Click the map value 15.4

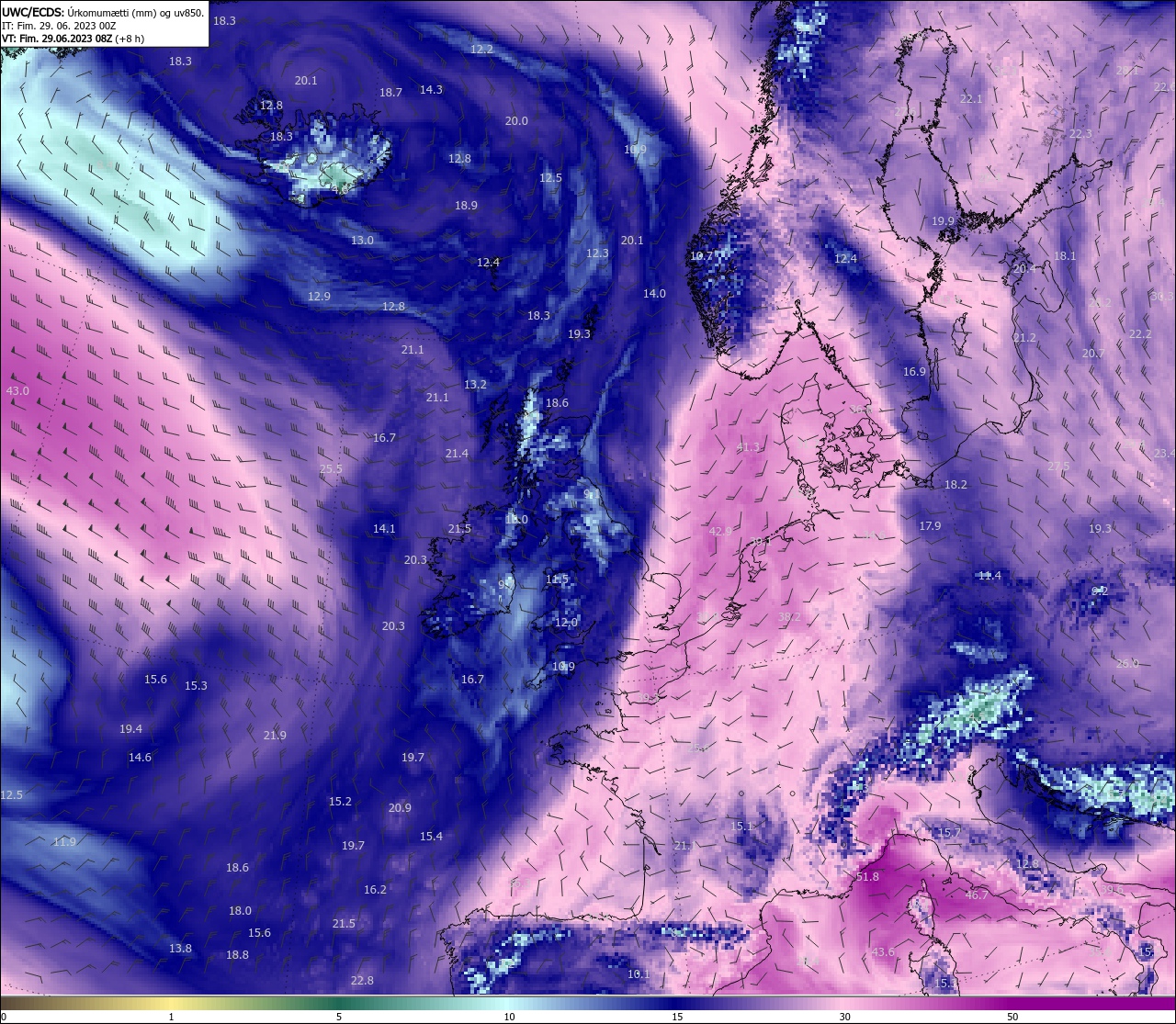431,837
